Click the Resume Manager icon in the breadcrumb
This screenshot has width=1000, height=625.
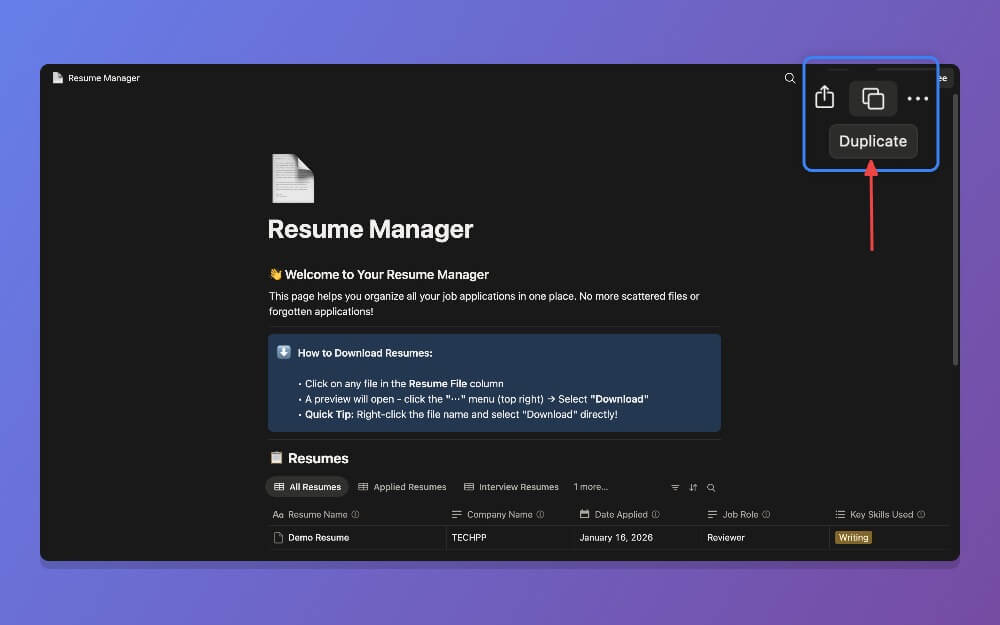[x=57, y=77]
